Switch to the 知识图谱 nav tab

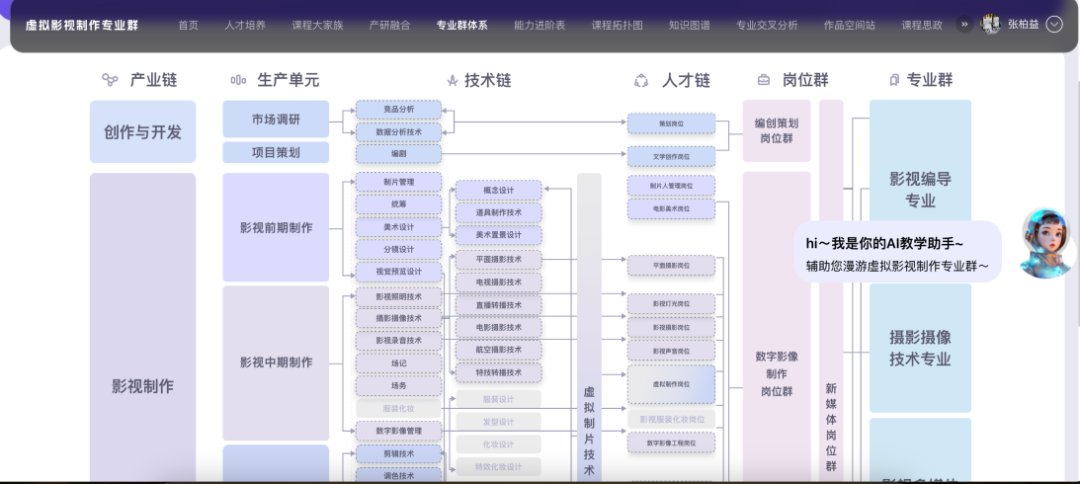pos(690,25)
